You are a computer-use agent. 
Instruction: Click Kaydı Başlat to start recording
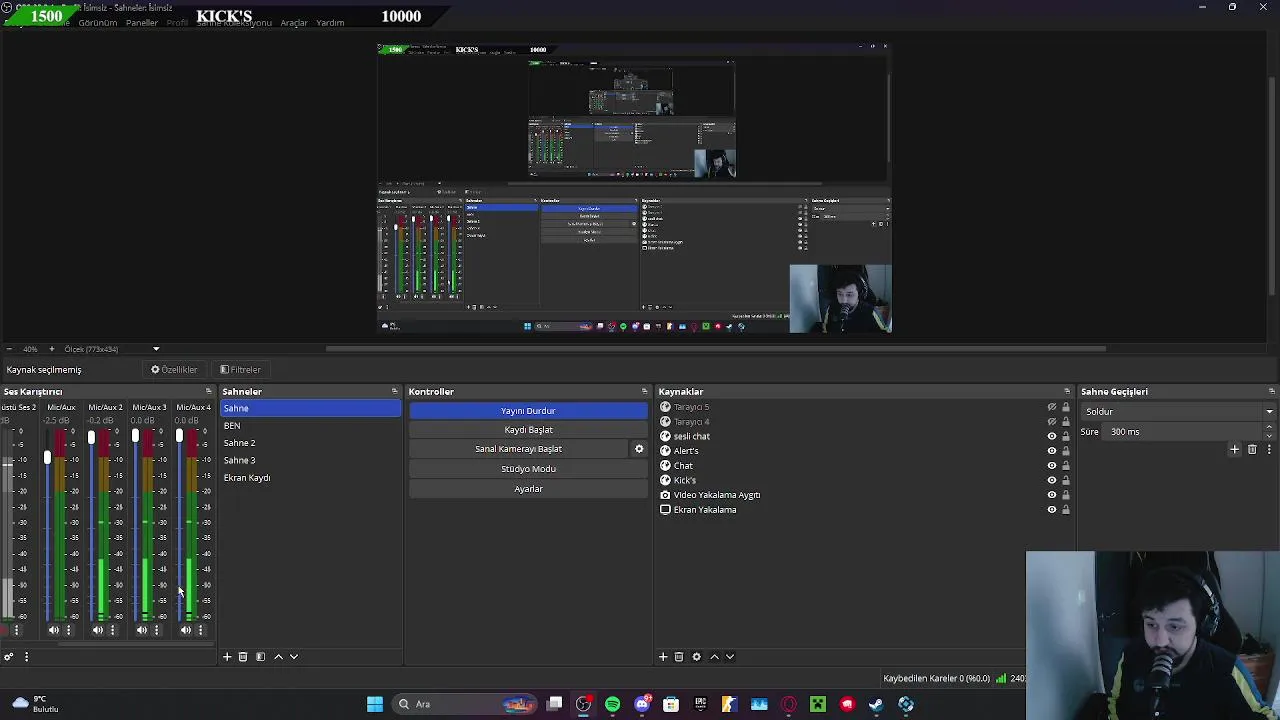(x=528, y=430)
